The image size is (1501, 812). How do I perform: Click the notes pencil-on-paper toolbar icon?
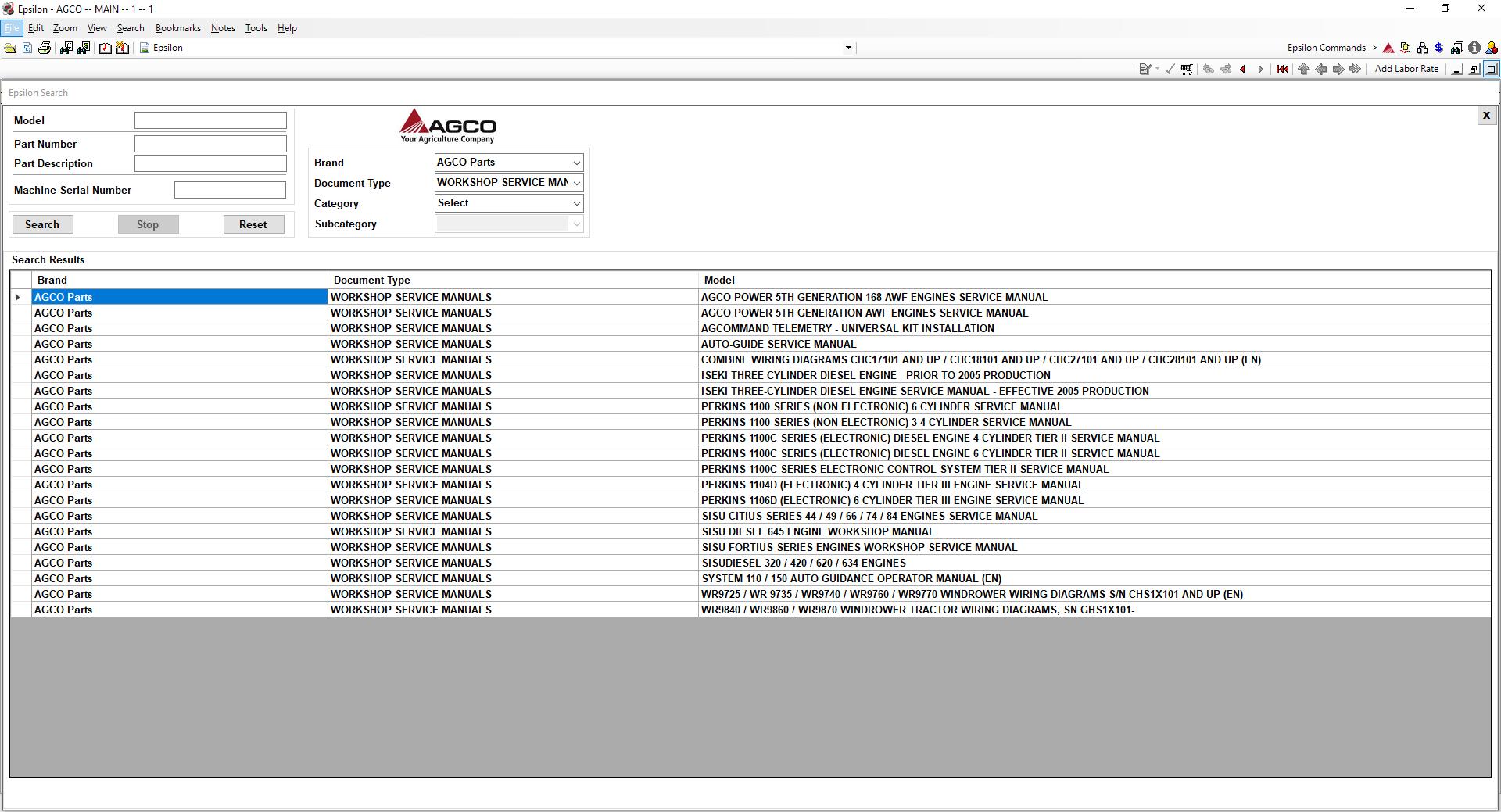(x=1145, y=69)
